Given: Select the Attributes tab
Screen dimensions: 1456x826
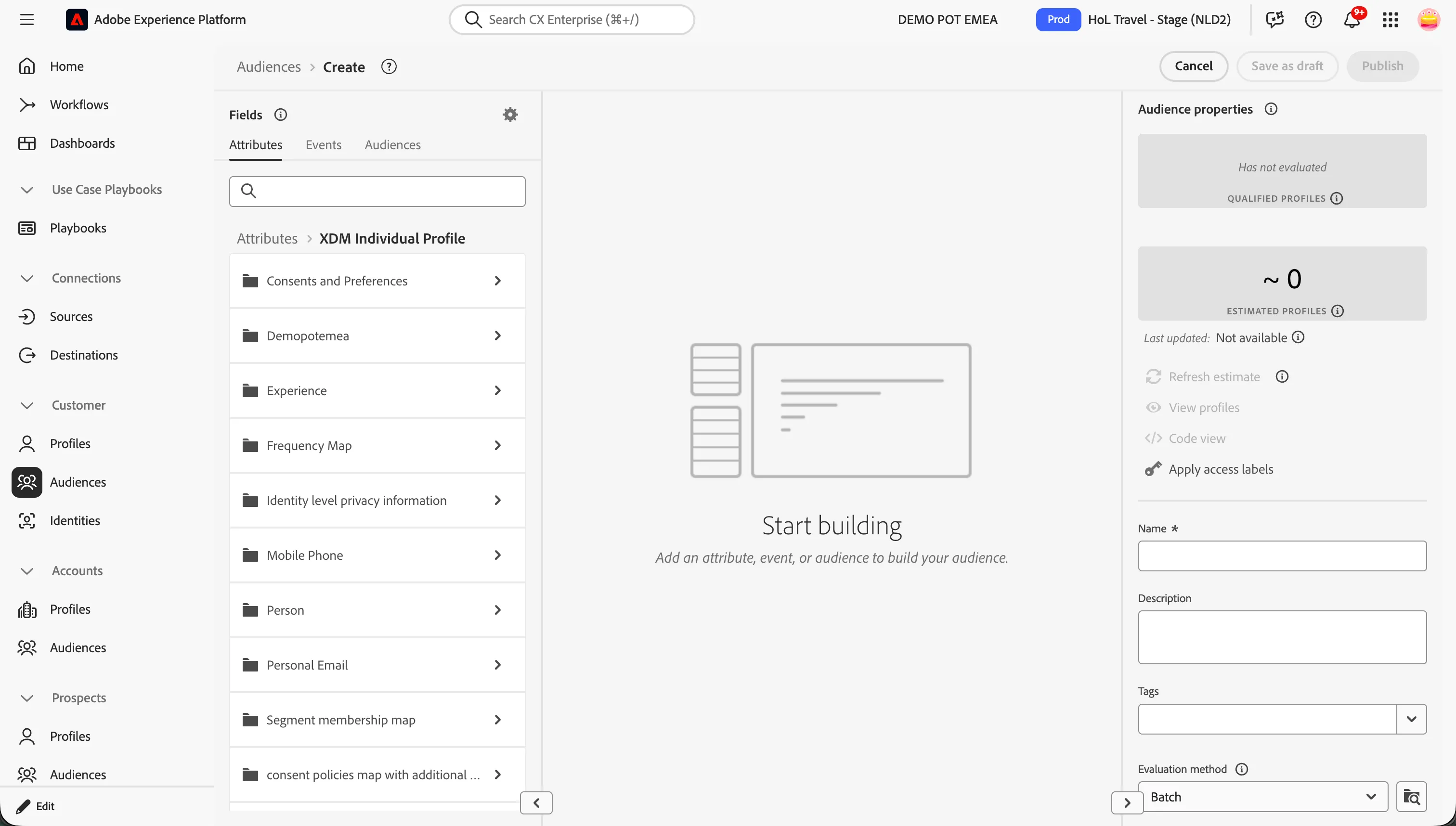Looking at the screenshot, I should 255,145.
